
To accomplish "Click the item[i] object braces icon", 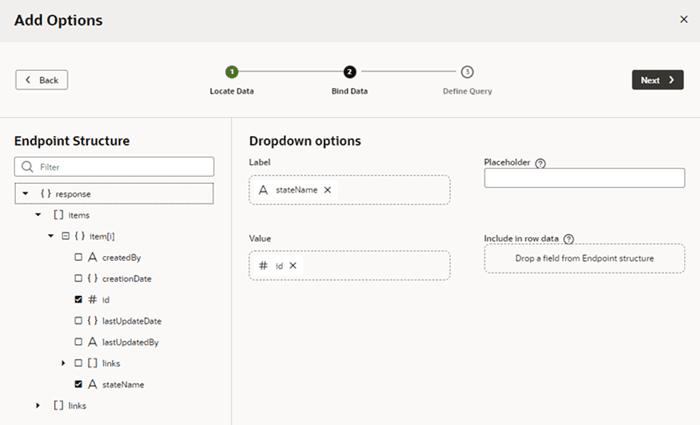I will (x=79, y=236).
